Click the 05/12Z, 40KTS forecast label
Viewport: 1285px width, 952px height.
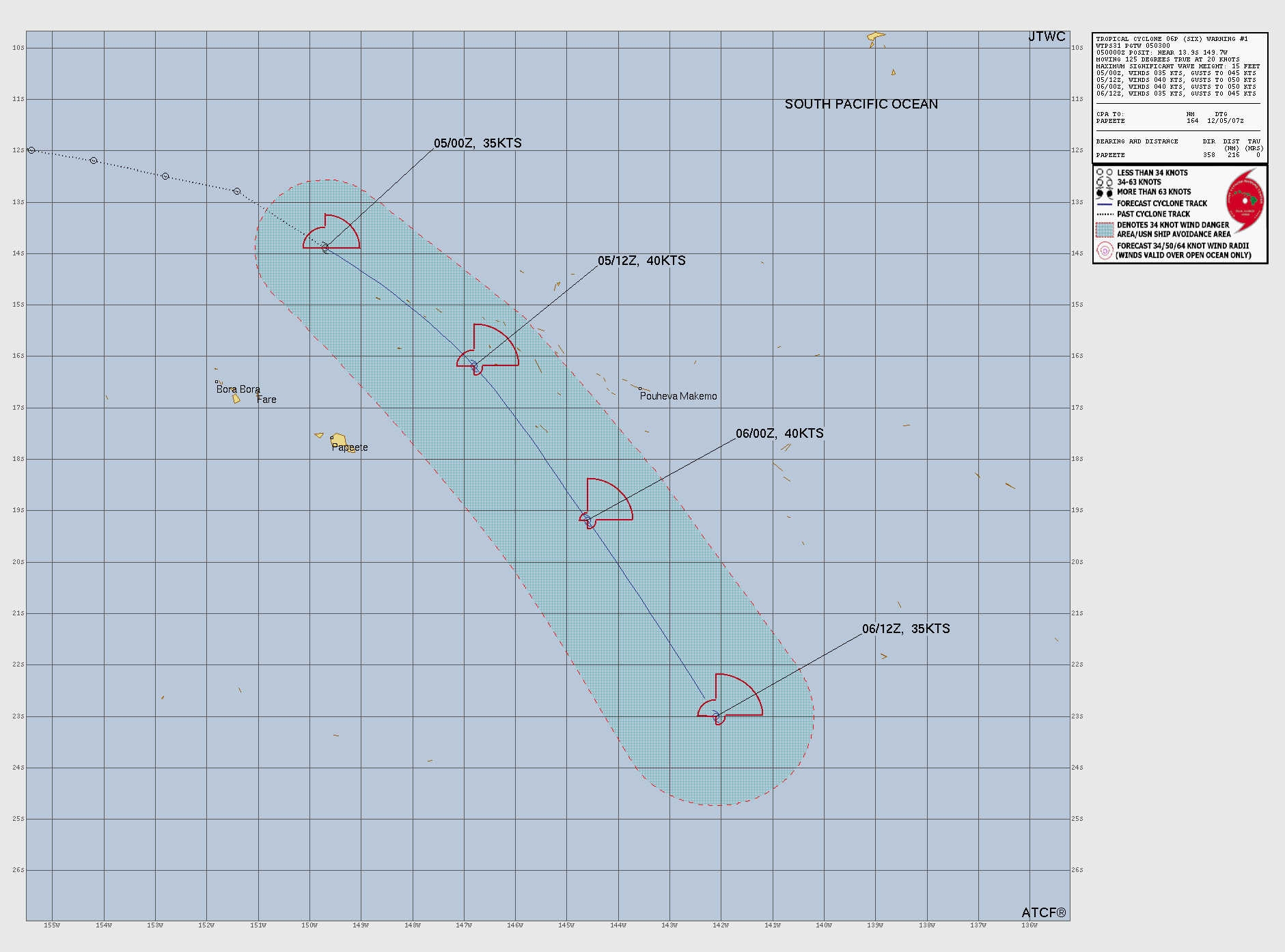point(641,261)
